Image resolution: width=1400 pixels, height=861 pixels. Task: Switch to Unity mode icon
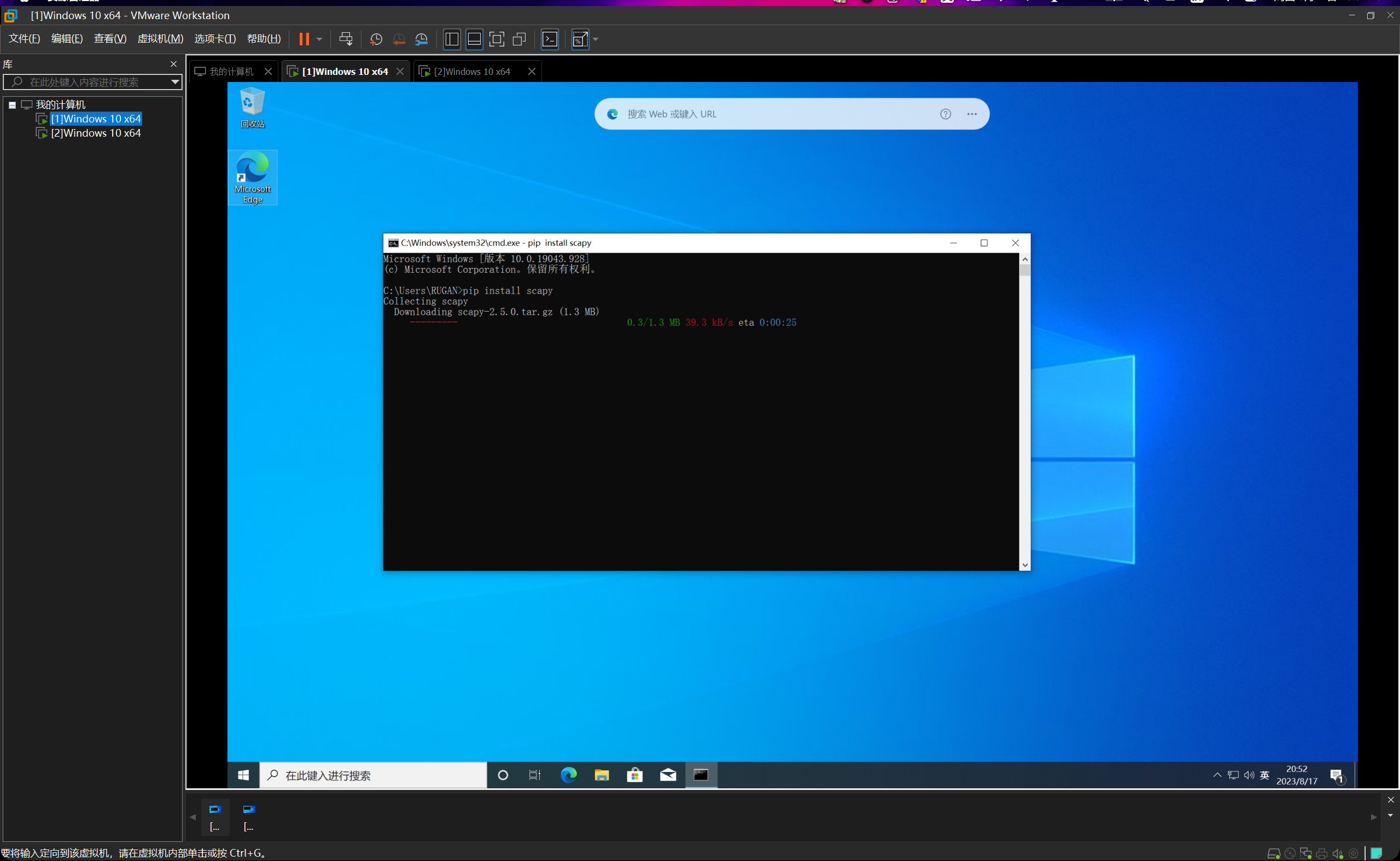point(520,39)
